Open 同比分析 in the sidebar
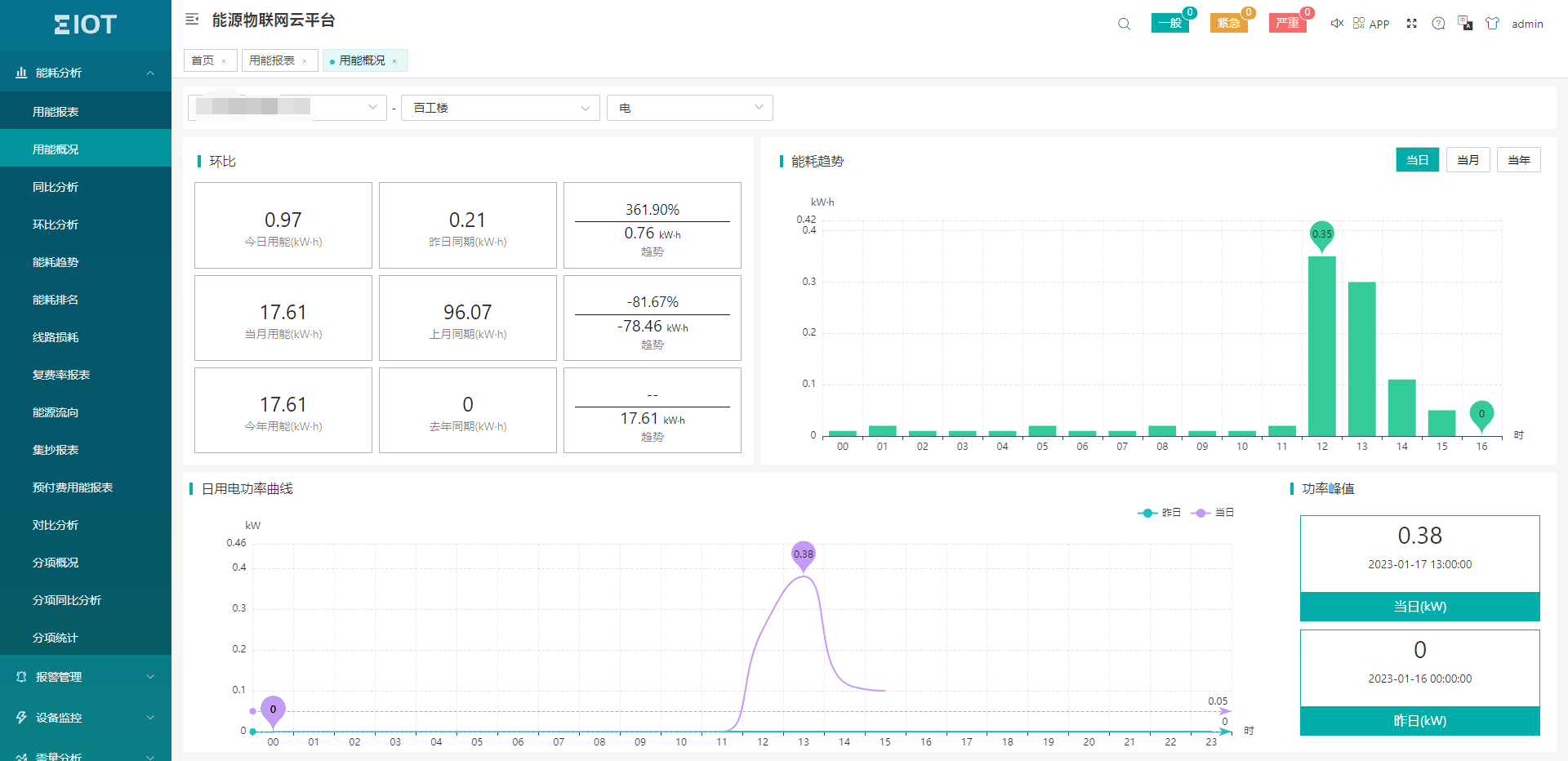 pos(86,187)
